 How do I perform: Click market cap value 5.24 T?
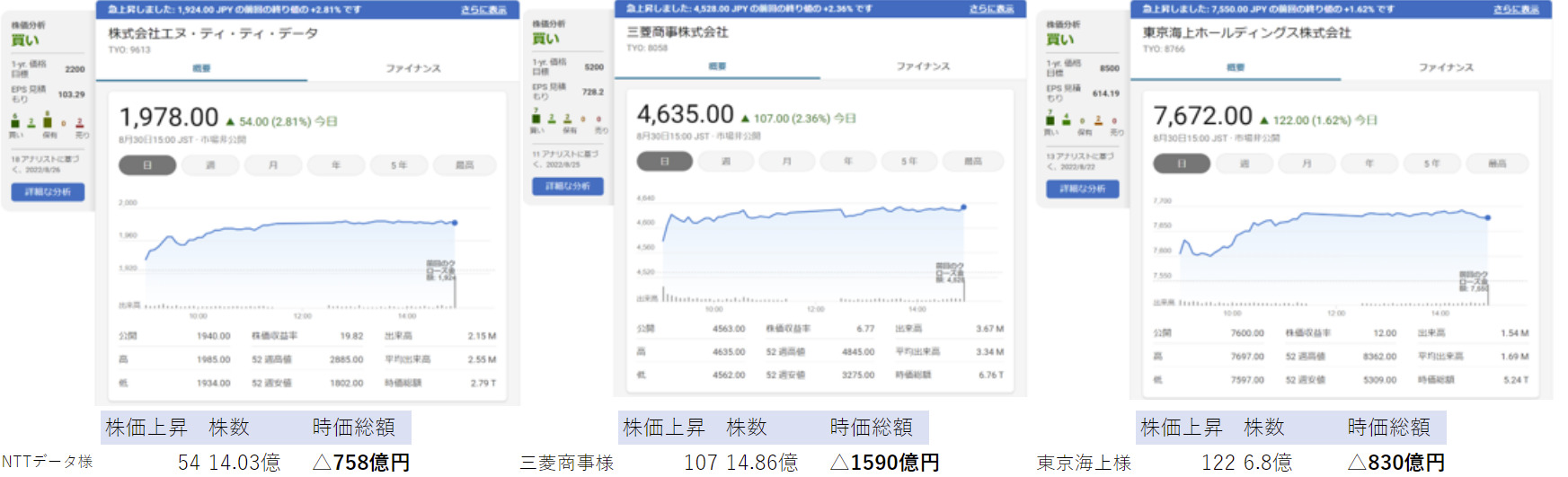point(1517,380)
